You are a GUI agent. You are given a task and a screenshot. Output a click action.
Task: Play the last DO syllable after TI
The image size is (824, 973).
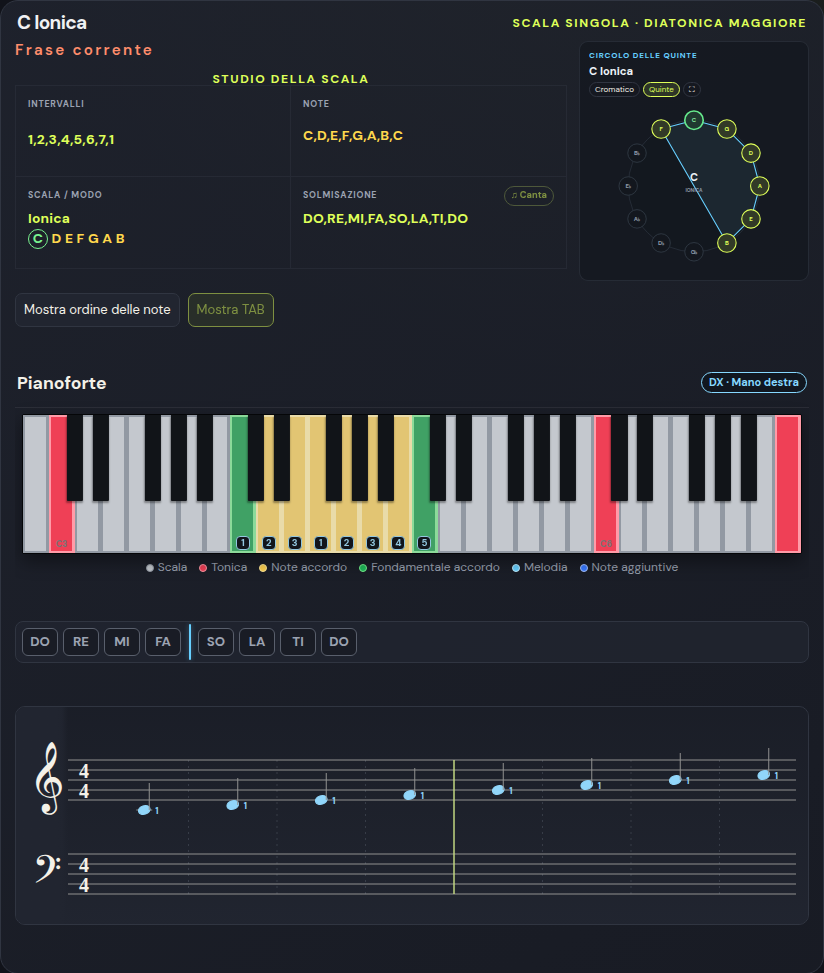point(339,642)
